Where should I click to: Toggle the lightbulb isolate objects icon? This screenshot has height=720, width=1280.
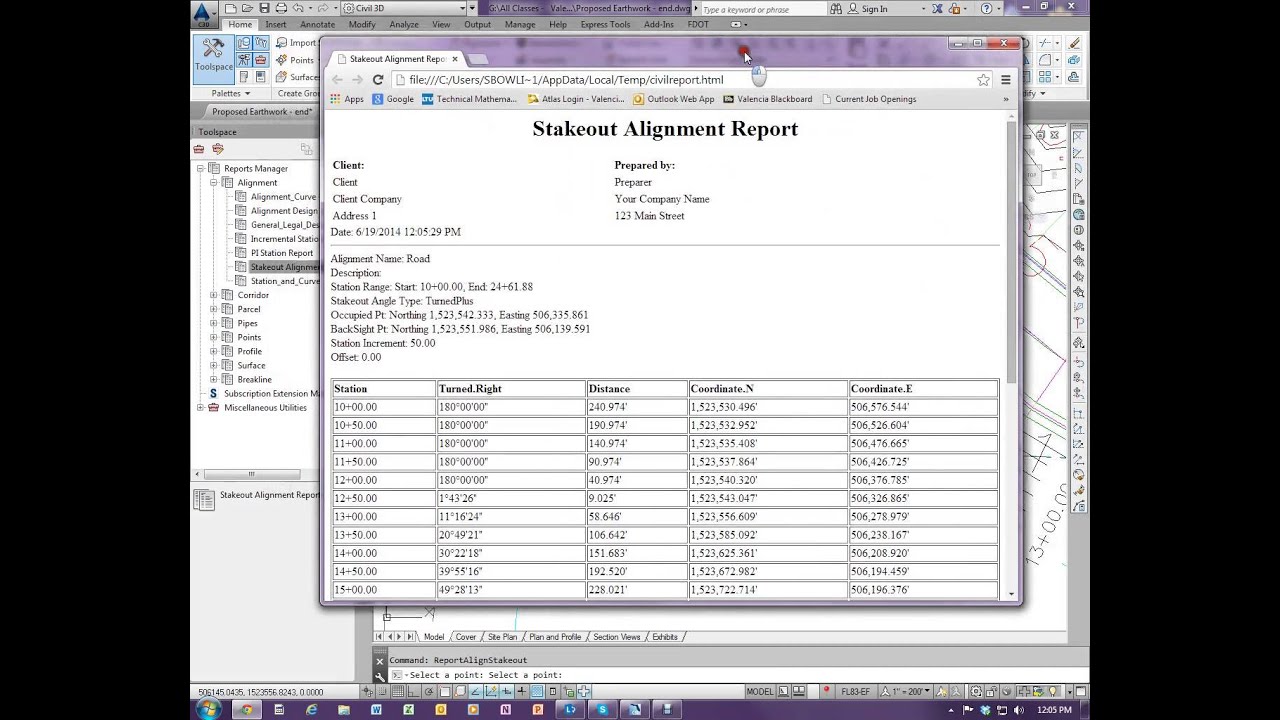point(1052,691)
